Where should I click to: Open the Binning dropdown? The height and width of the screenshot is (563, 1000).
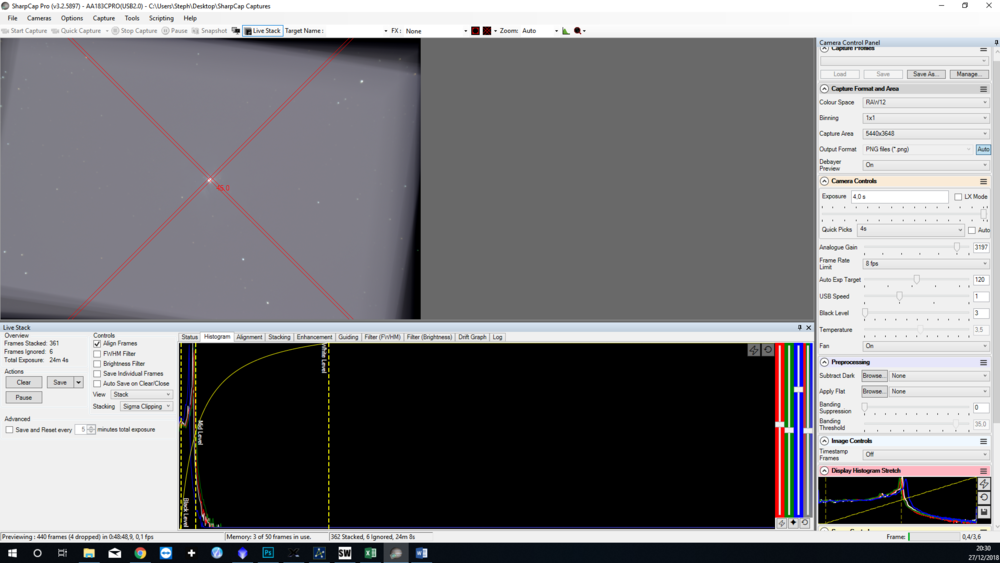pyautogui.click(x=925, y=118)
